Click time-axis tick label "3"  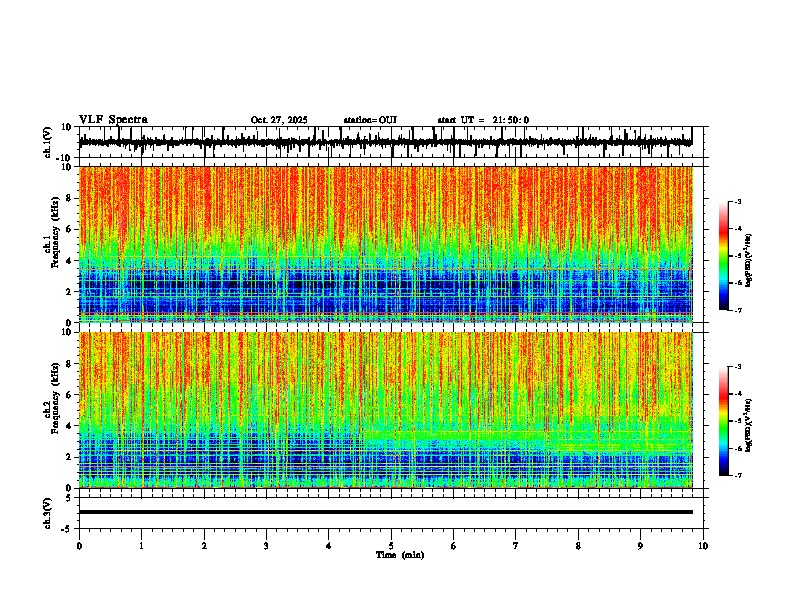266,546
